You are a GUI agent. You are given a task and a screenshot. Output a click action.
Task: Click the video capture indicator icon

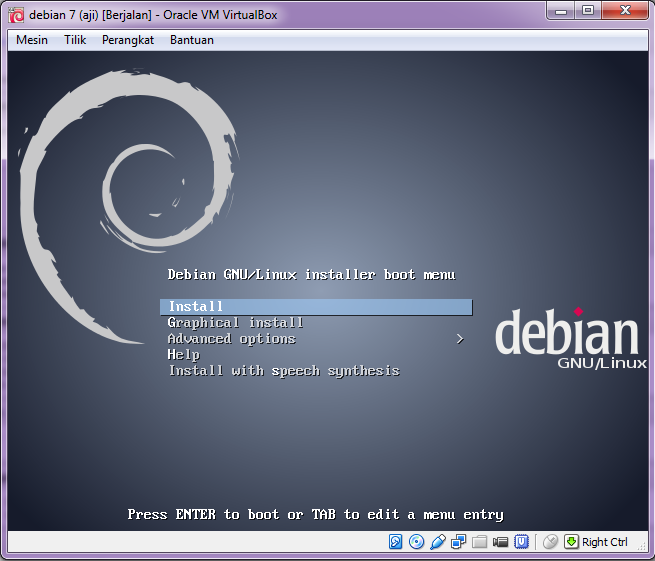500,542
